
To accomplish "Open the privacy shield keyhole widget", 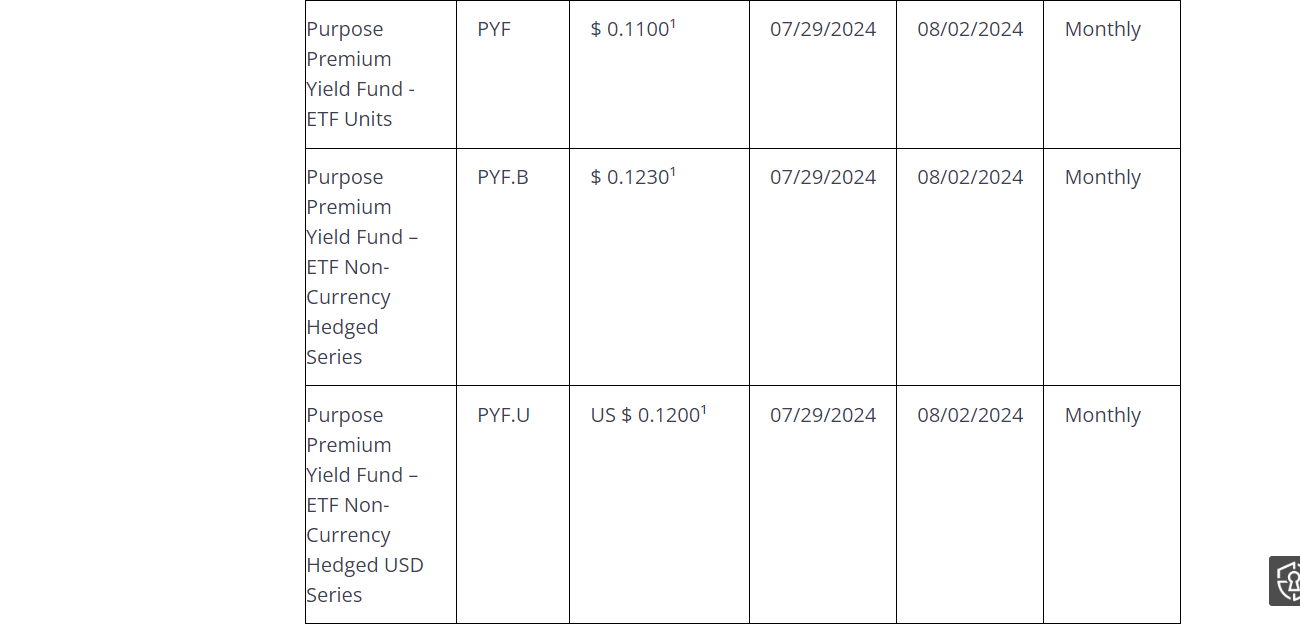I will [x=1286, y=581].
